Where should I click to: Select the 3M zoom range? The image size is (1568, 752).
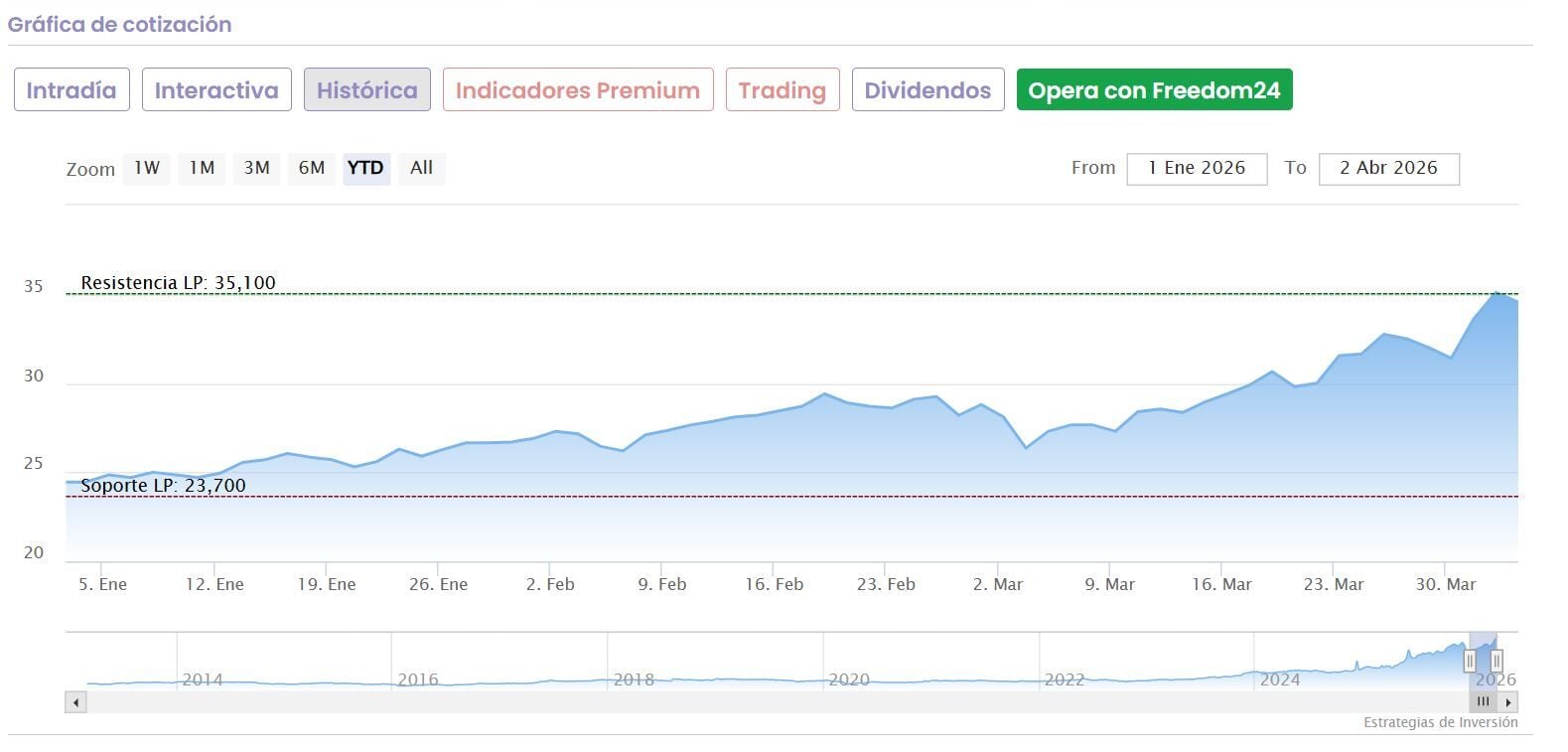(x=257, y=168)
